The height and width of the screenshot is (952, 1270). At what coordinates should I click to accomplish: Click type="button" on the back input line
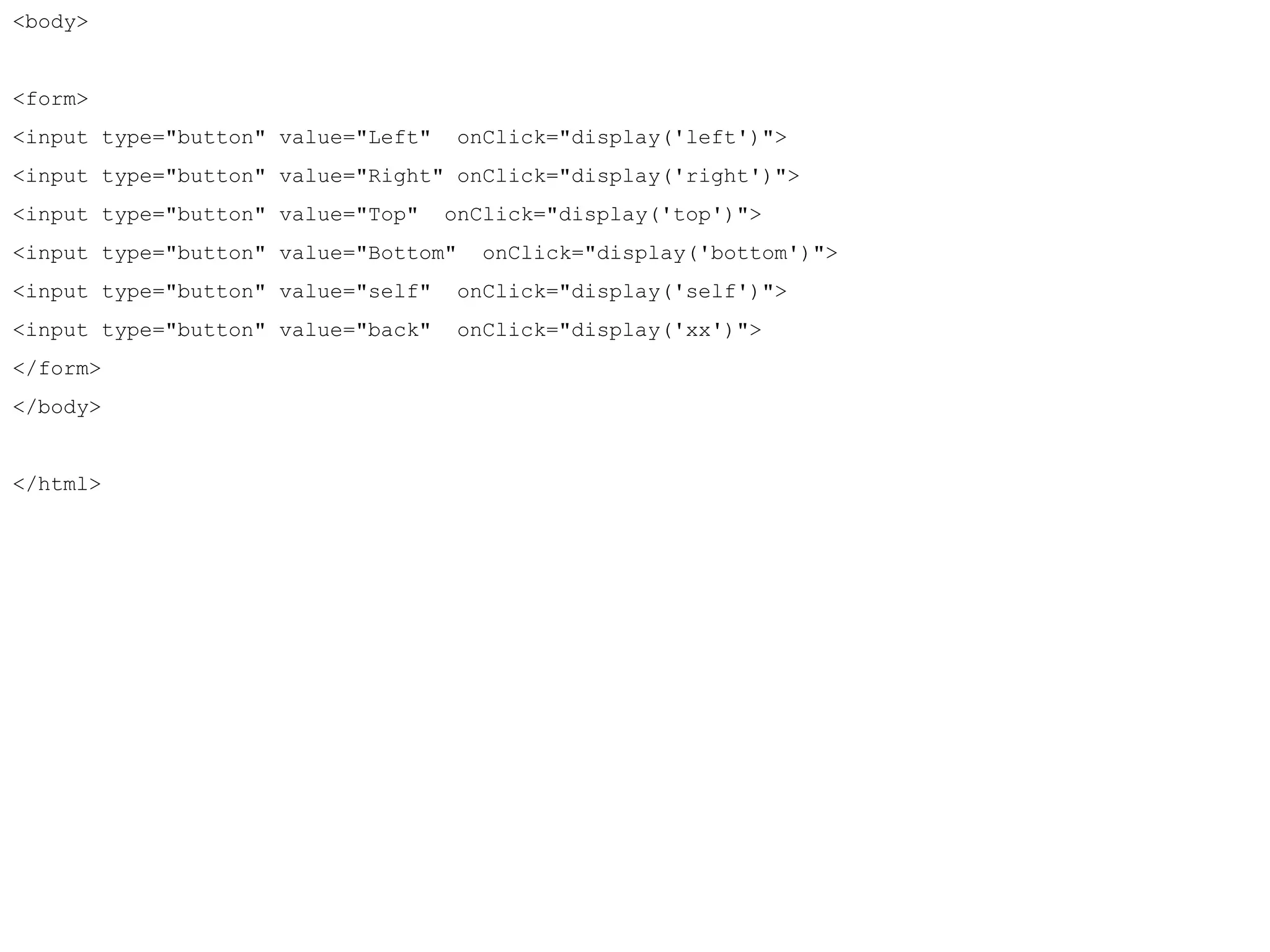point(184,330)
